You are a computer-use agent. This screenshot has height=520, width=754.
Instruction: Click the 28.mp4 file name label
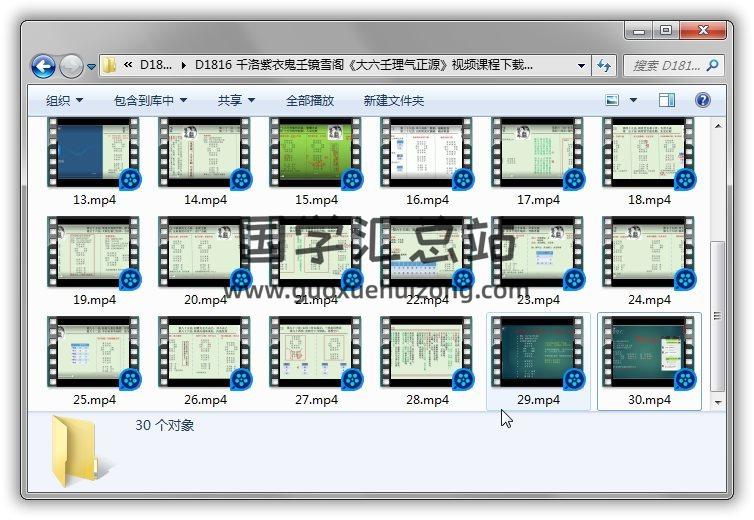tap(427, 400)
